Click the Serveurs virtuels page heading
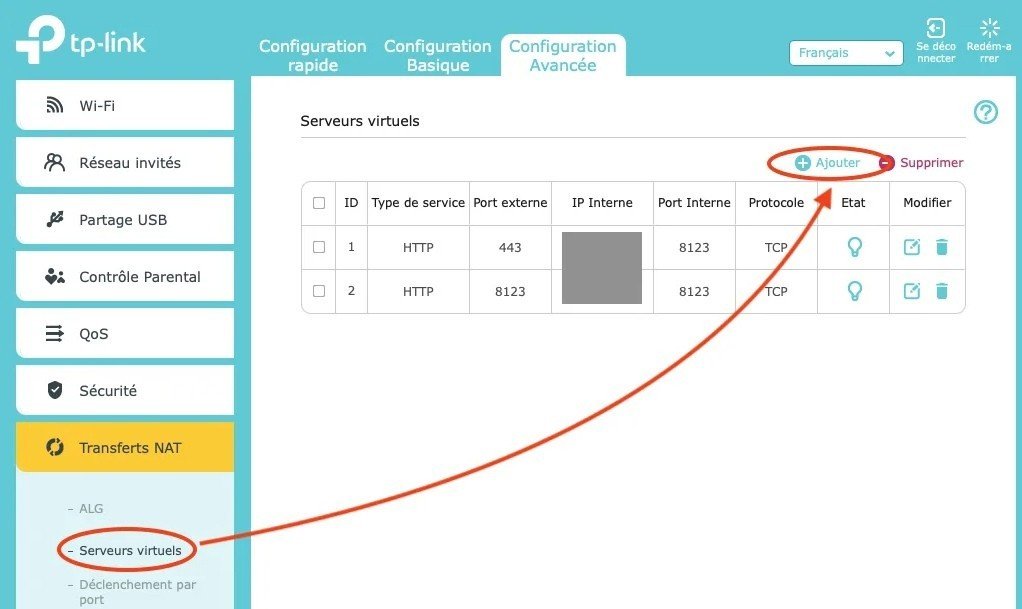The height and width of the screenshot is (609, 1022). pyautogui.click(x=360, y=121)
